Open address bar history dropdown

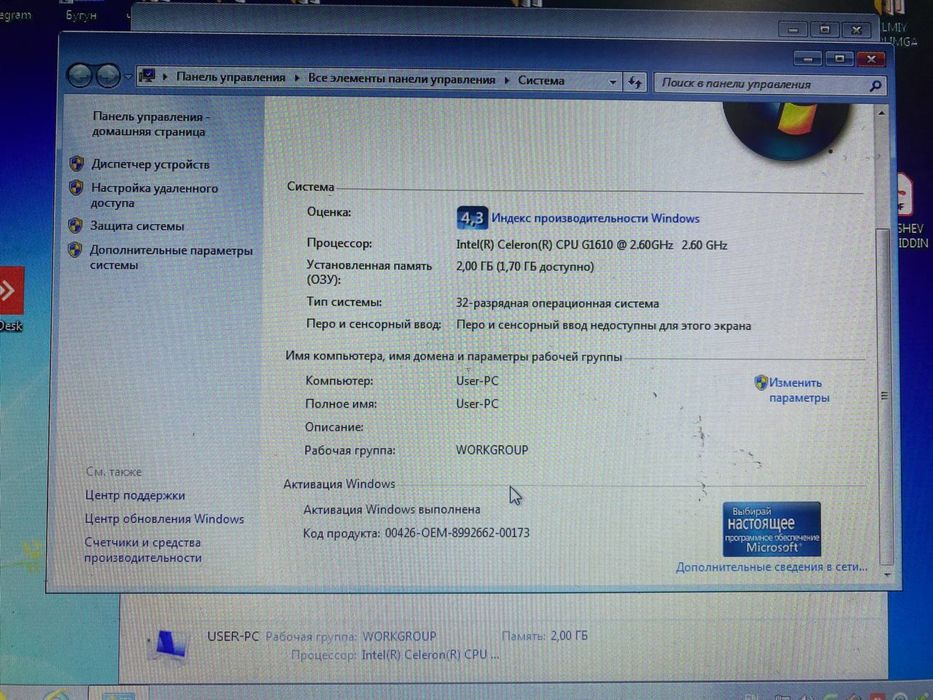click(612, 82)
